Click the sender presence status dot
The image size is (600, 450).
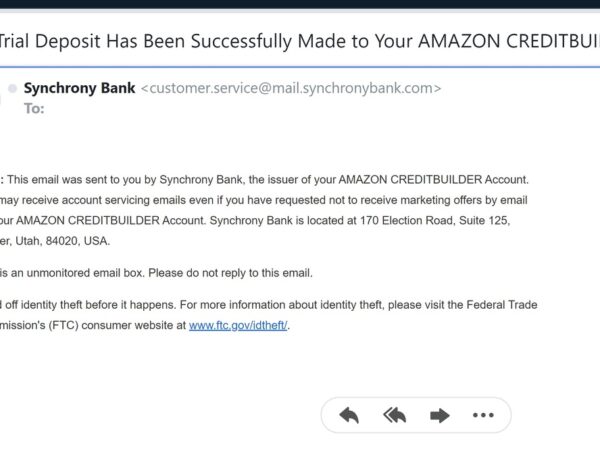(x=10, y=89)
